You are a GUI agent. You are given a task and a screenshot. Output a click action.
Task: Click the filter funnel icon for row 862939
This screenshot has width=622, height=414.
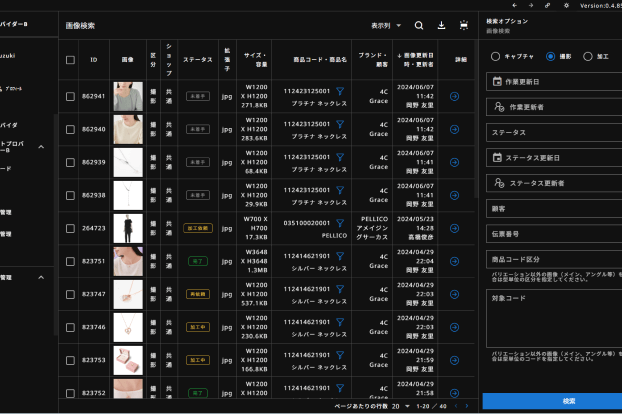tap(340, 157)
